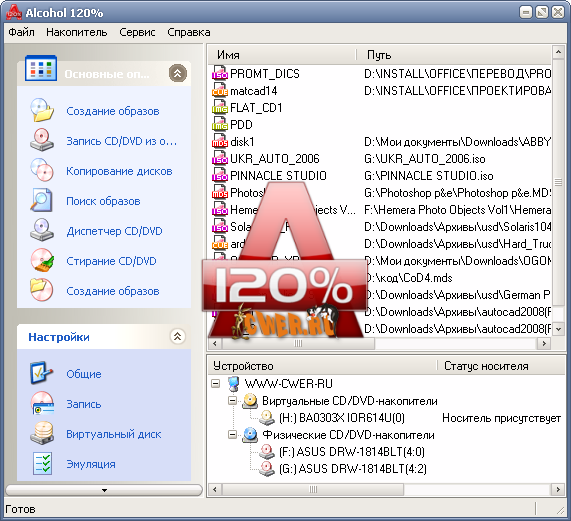Click the ISO icon of PINNACLE STUDIO
The image size is (571, 521).
[220, 175]
